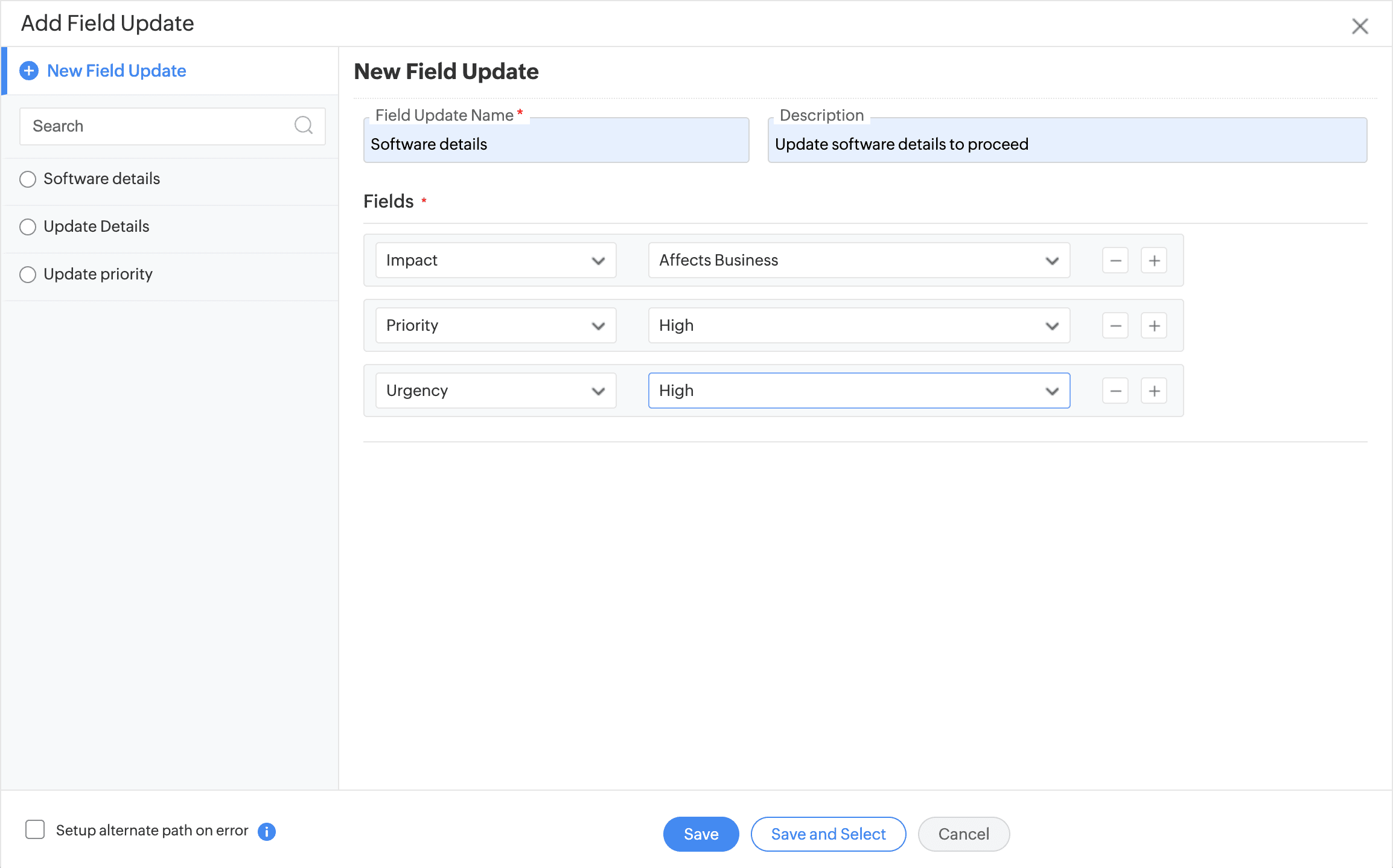Remove the Urgency field row

tap(1115, 391)
